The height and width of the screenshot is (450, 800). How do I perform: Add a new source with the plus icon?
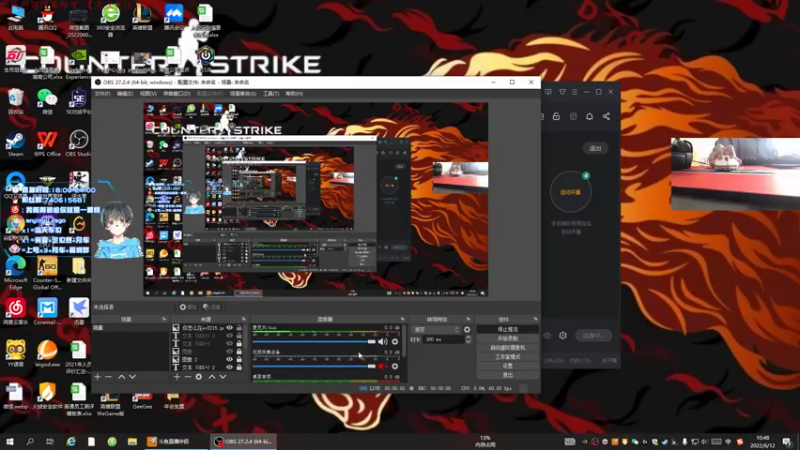pyautogui.click(x=177, y=377)
